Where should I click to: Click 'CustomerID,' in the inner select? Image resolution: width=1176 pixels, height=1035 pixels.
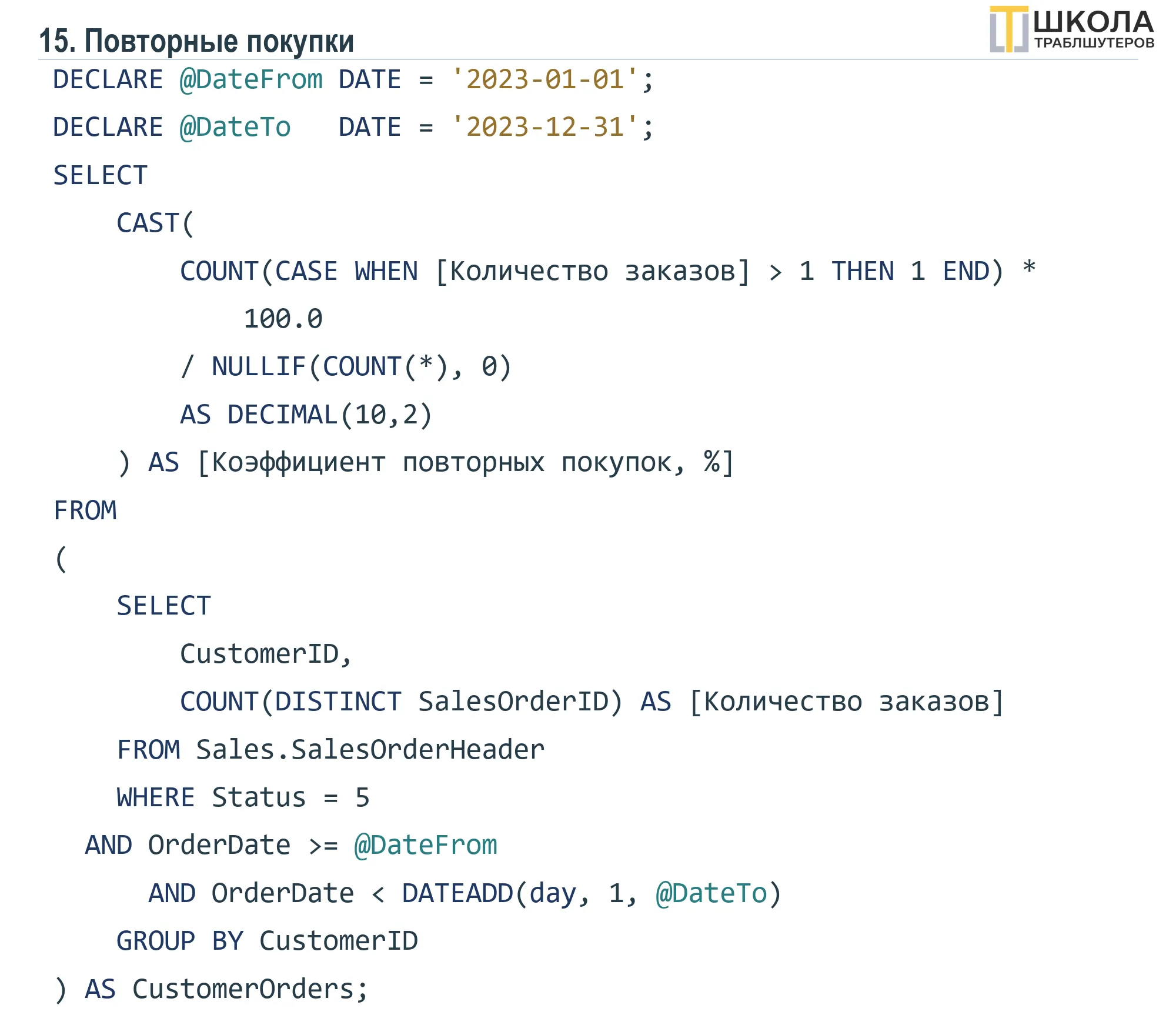coord(266,654)
